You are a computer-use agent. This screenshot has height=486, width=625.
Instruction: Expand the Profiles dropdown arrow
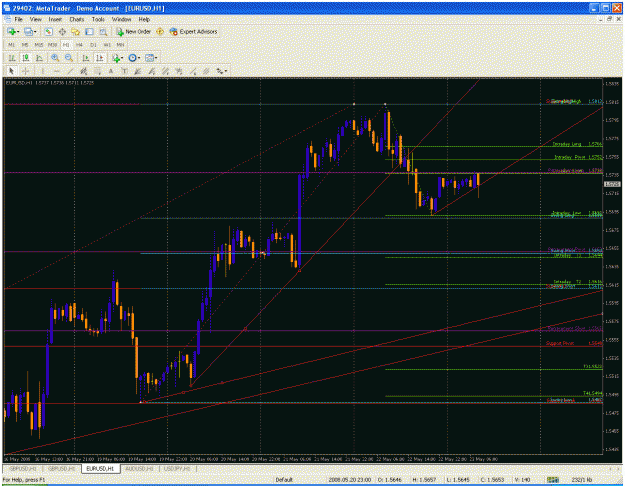coord(35,32)
